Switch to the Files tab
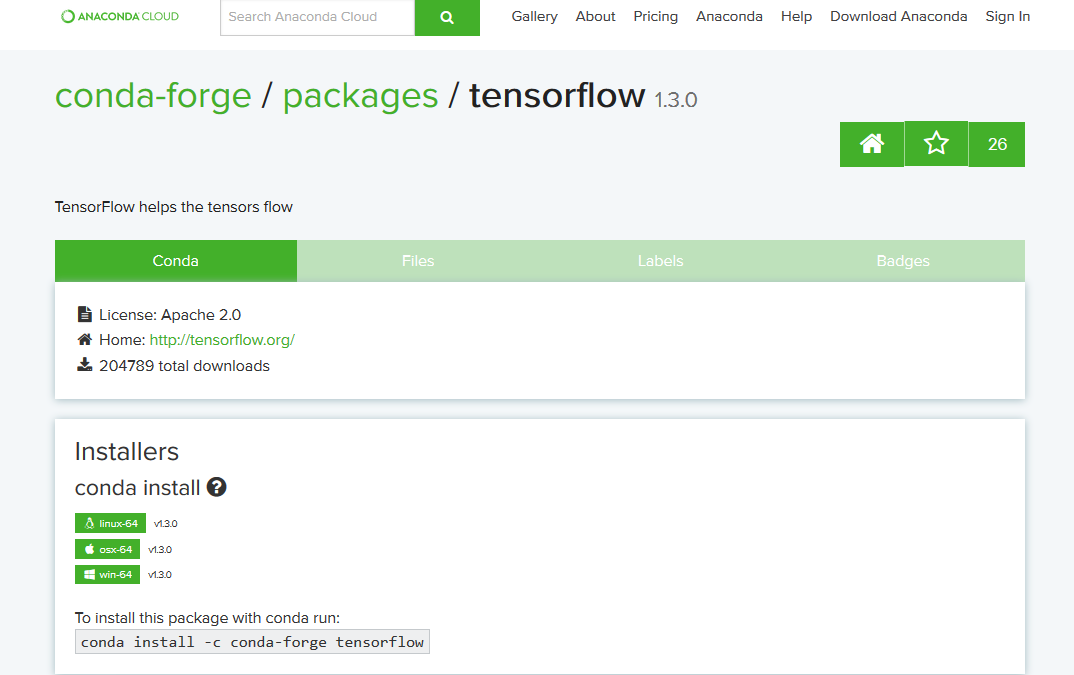1074x675 pixels. click(x=418, y=260)
